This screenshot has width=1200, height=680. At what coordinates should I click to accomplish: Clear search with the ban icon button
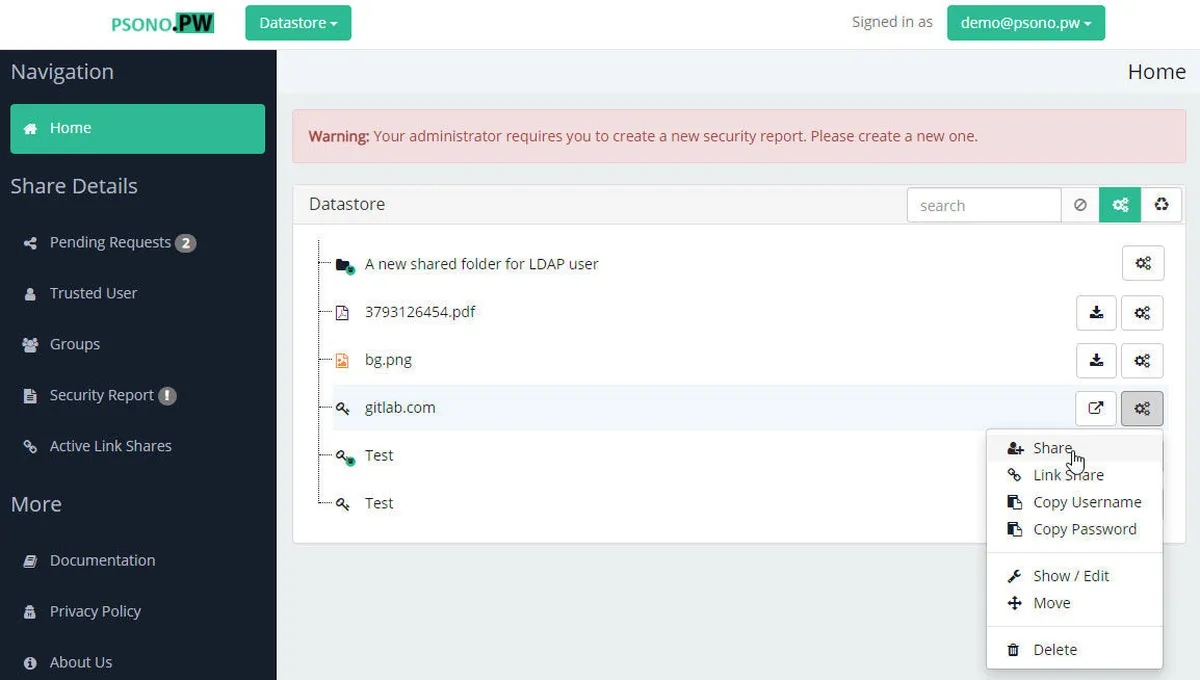pyautogui.click(x=1080, y=205)
